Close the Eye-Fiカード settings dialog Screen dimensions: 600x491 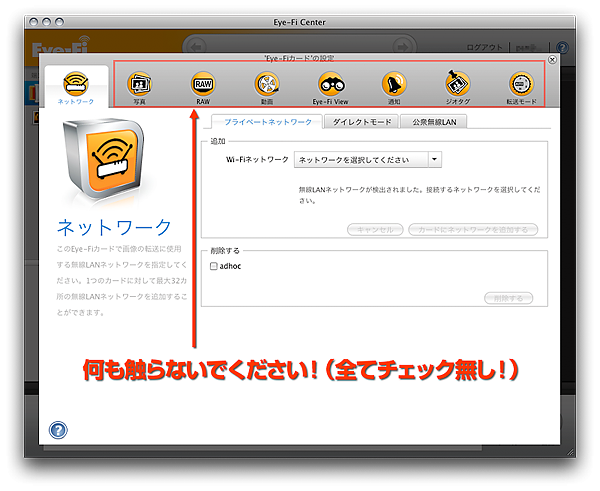552,60
